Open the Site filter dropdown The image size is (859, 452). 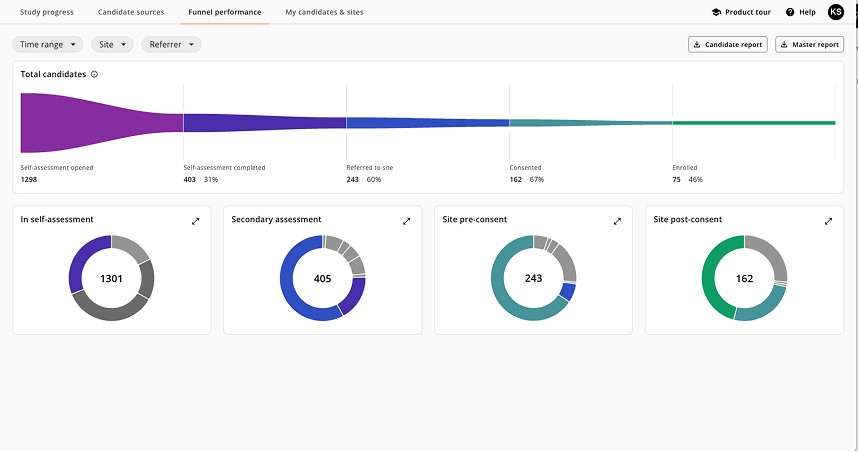coord(112,45)
